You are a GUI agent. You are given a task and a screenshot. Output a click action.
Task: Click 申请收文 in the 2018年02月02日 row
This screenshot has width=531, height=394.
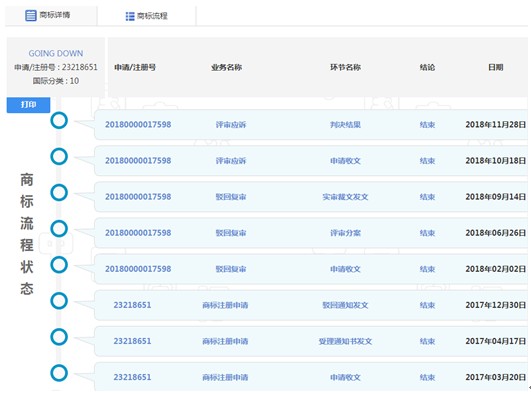tap(345, 269)
